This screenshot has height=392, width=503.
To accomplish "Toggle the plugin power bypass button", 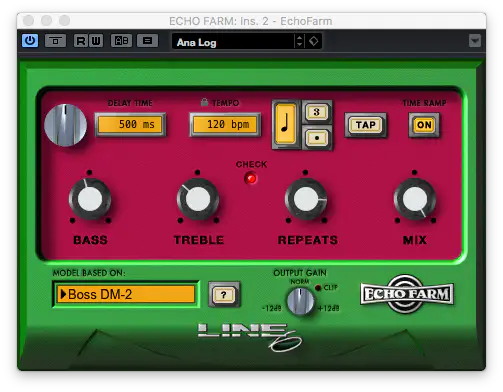I will pos(30,41).
